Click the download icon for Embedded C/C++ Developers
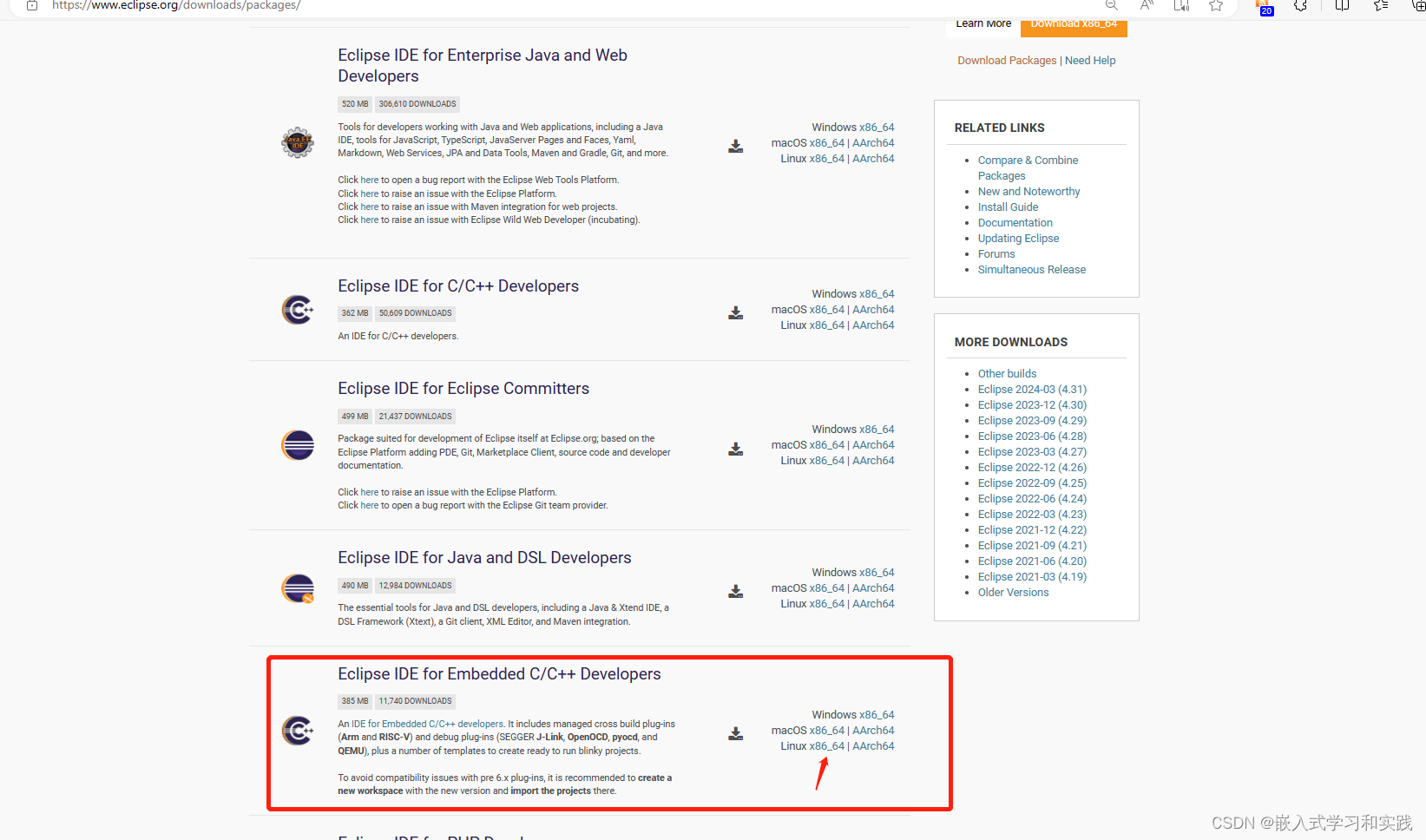 (735, 733)
